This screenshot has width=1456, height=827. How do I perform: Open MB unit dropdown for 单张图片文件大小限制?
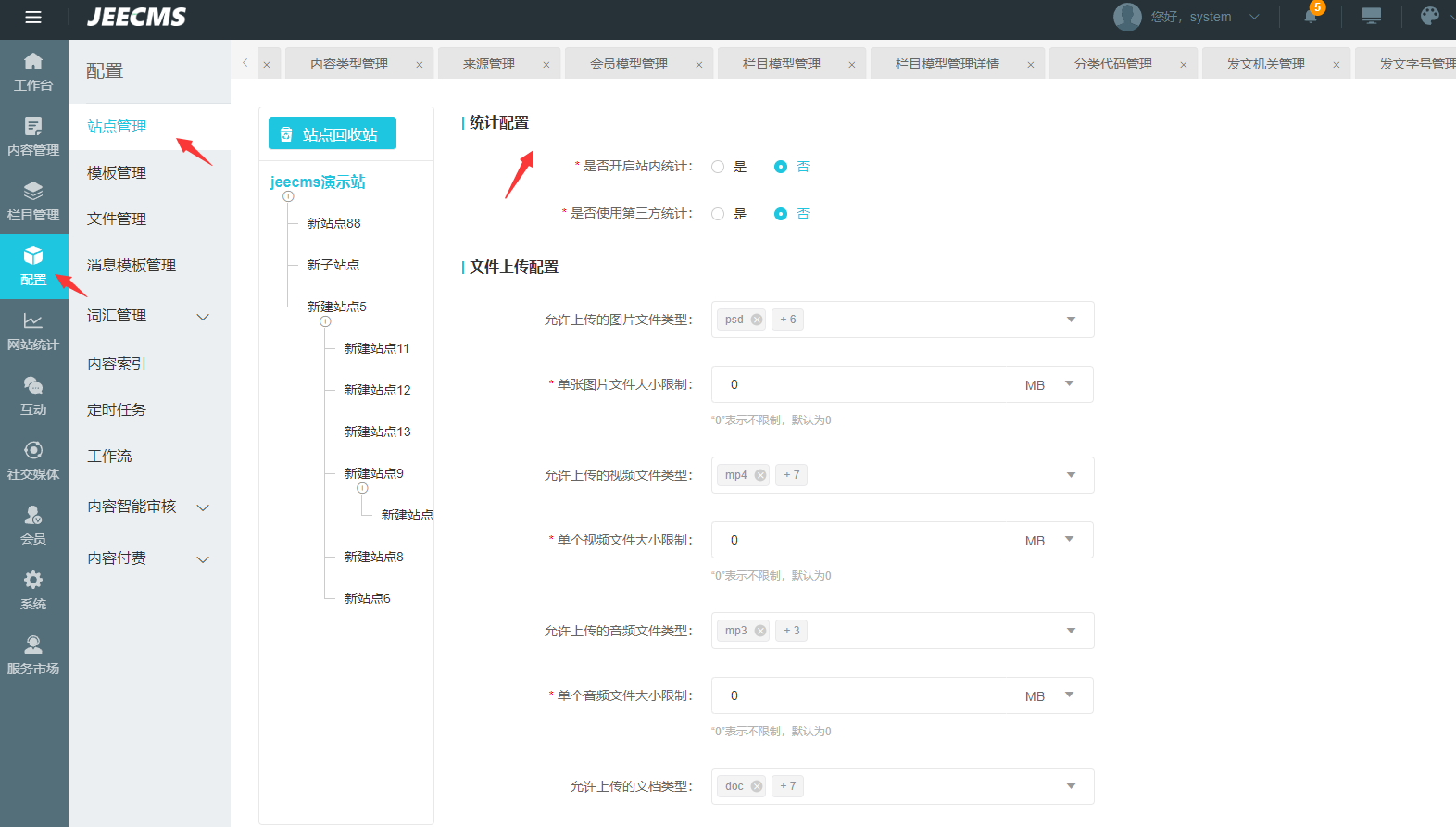pos(1069,384)
